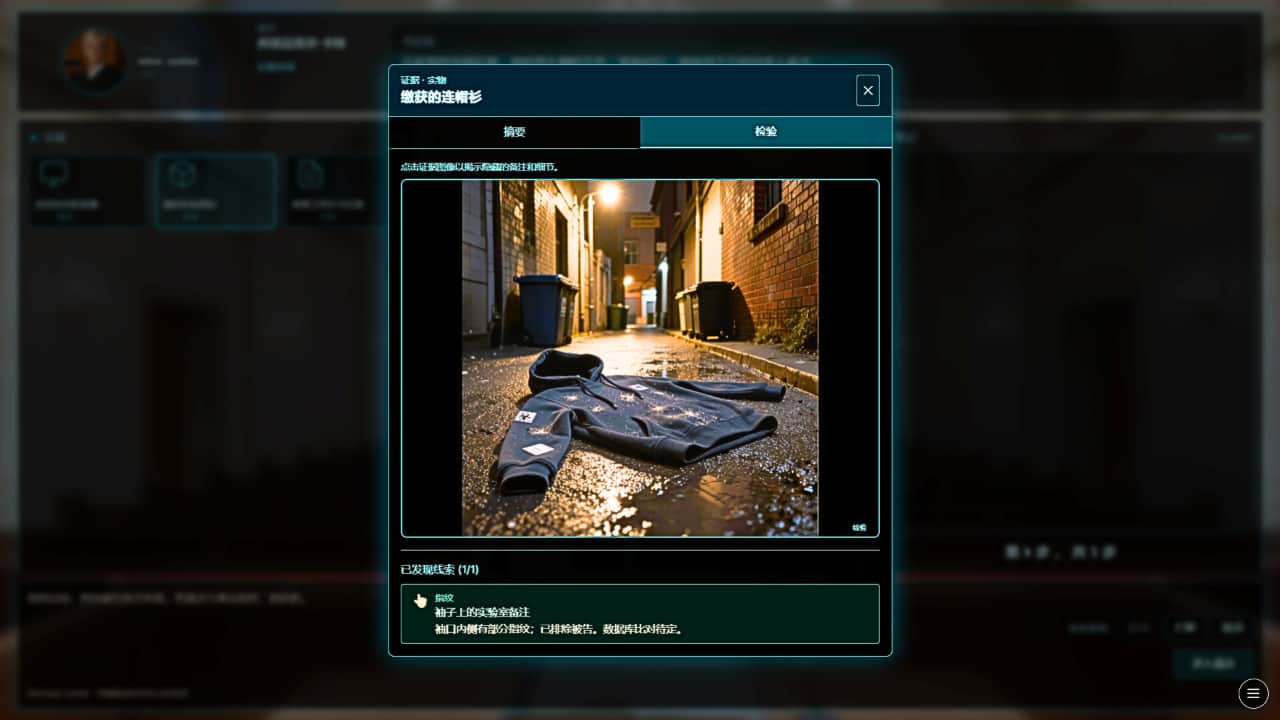The image size is (1280, 720).
Task: Inspect the white tag near hoodie shoulder
Action: coord(525,416)
